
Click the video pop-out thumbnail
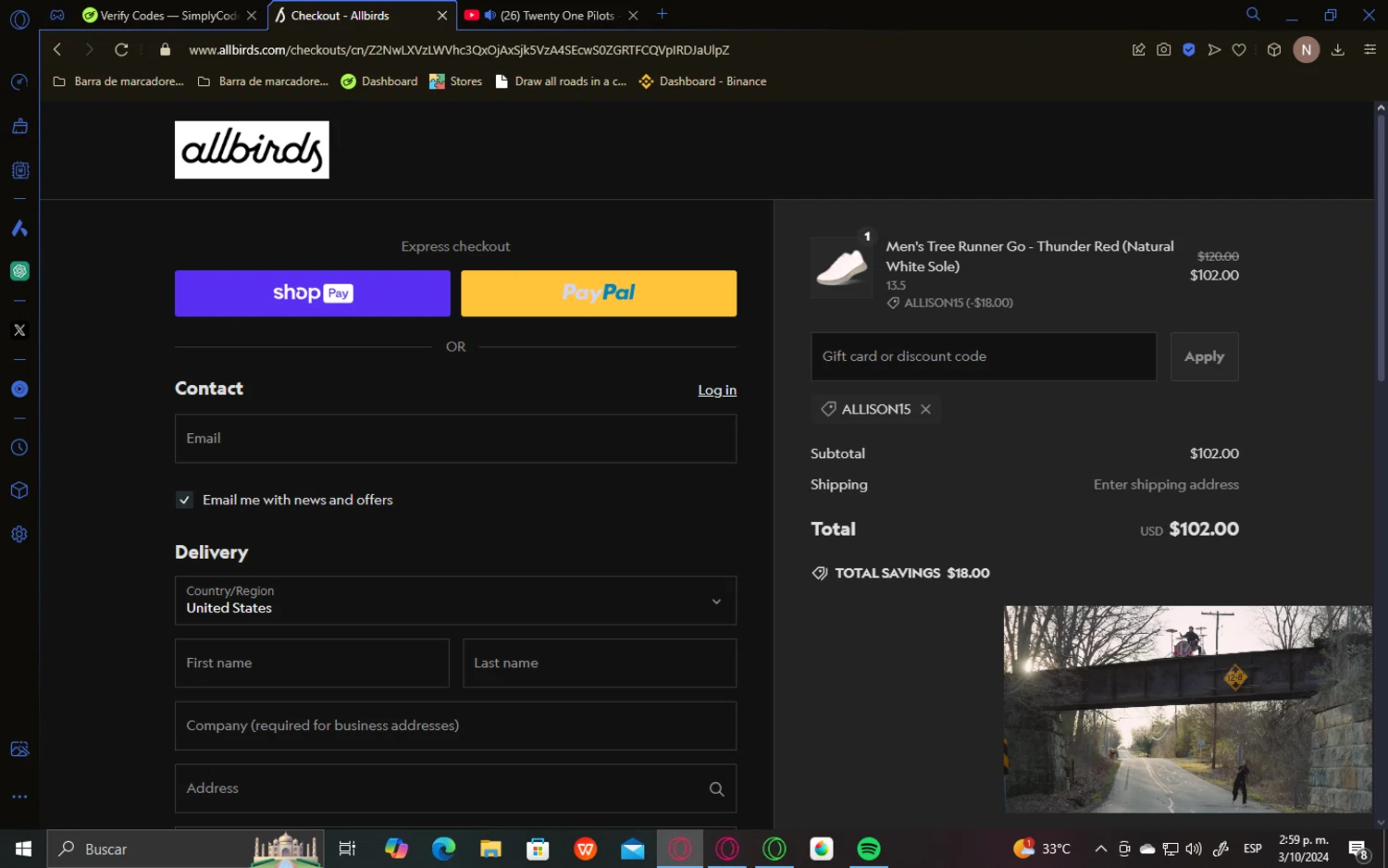click(1188, 710)
